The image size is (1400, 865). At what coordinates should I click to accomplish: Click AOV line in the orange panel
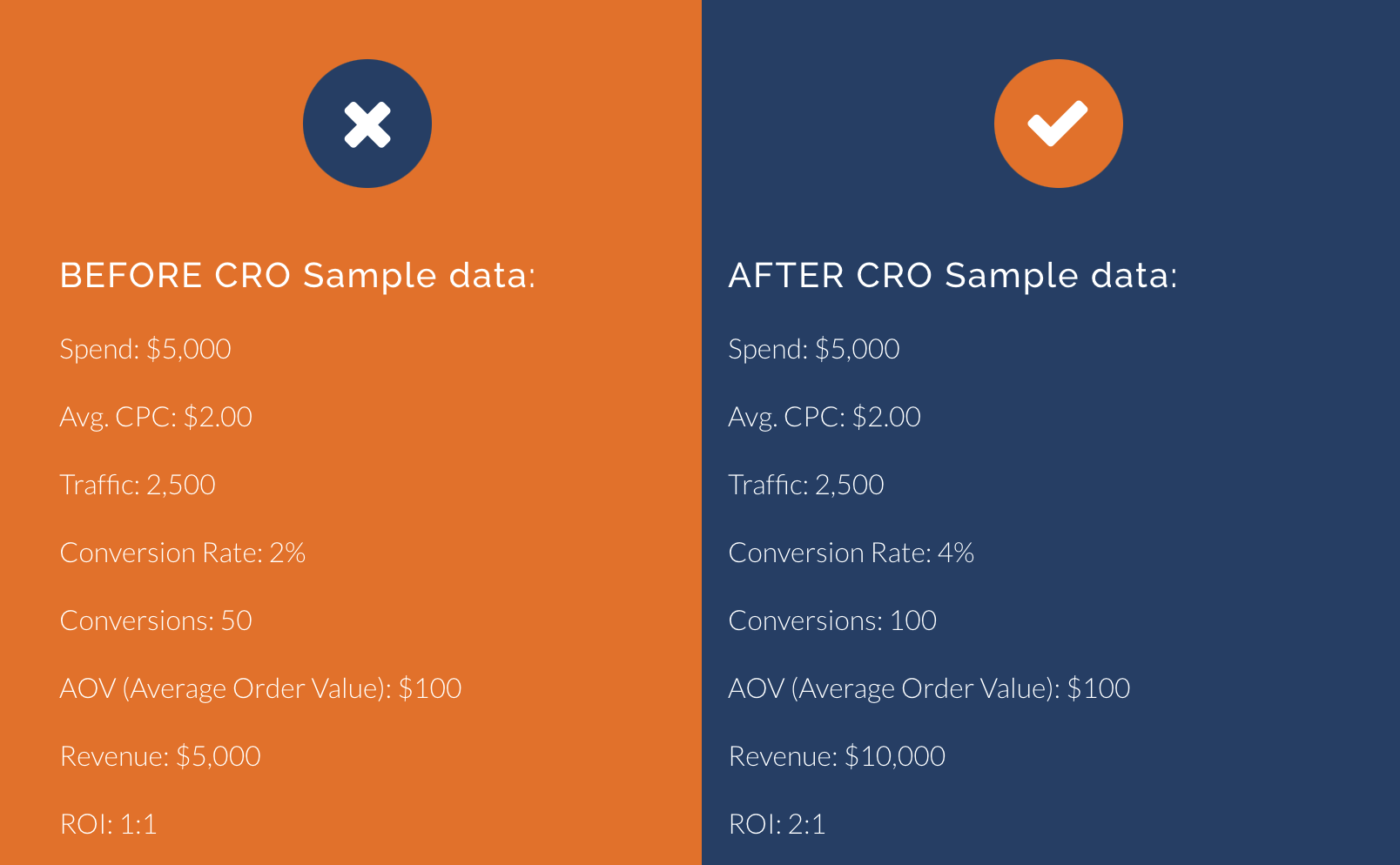click(260, 688)
